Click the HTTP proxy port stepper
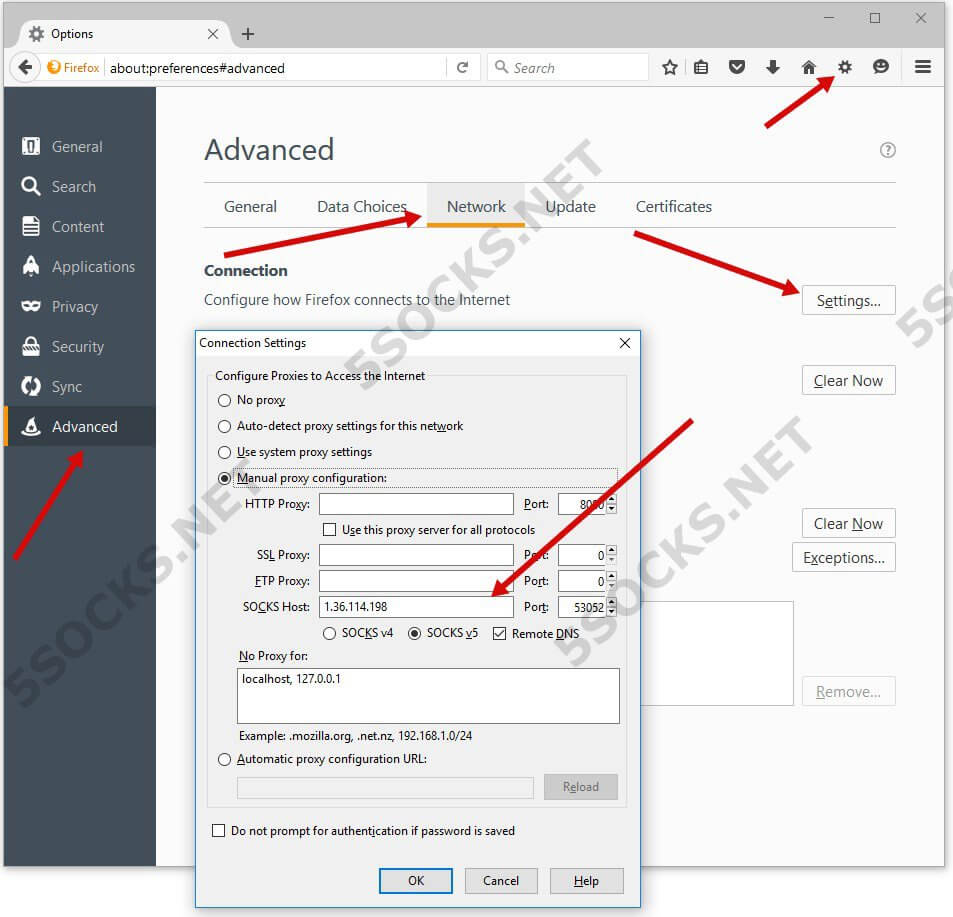This screenshot has height=917, width=953. [x=611, y=504]
